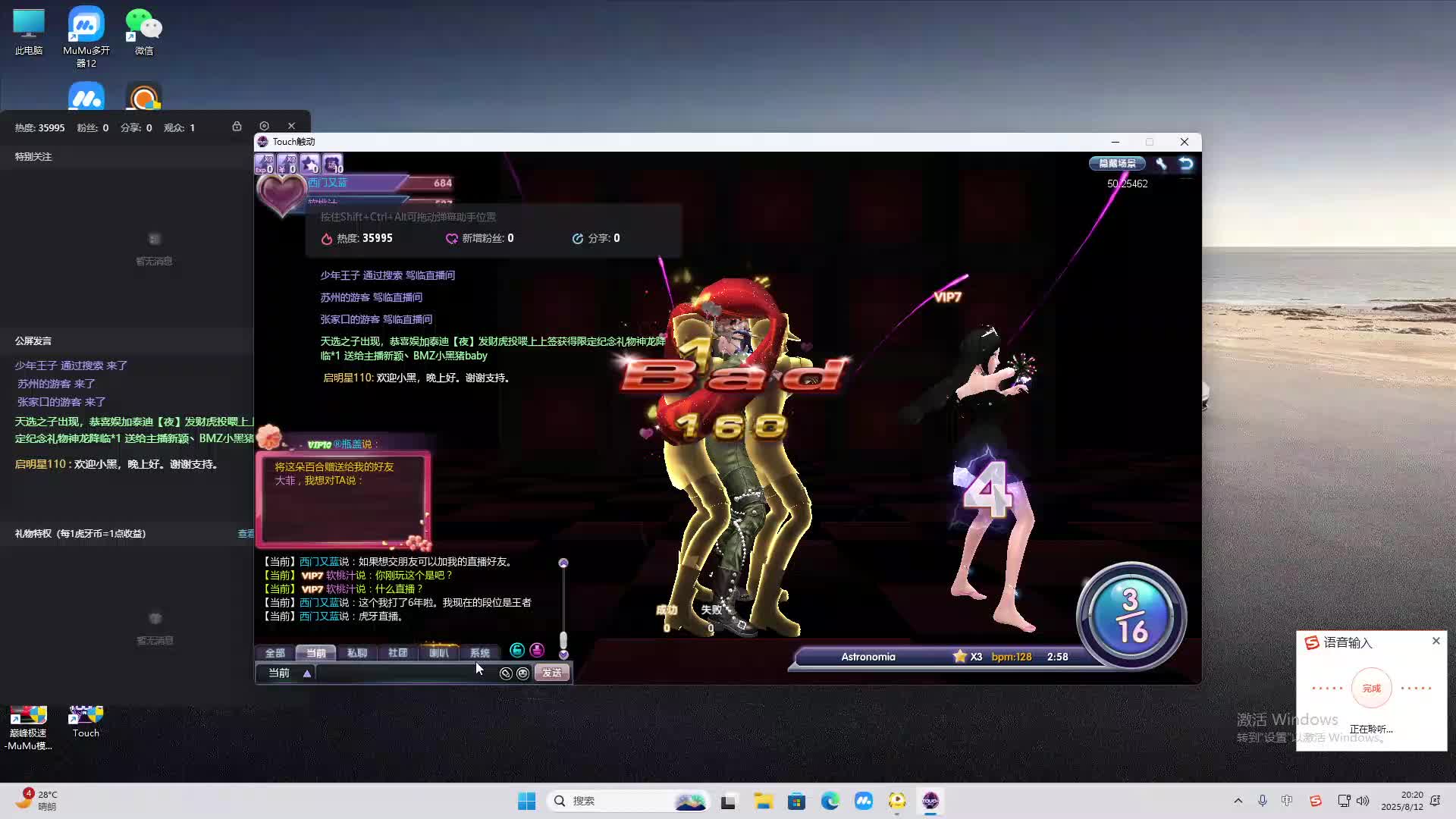Click the pink stamp icon beside chat tabs

[x=537, y=651]
